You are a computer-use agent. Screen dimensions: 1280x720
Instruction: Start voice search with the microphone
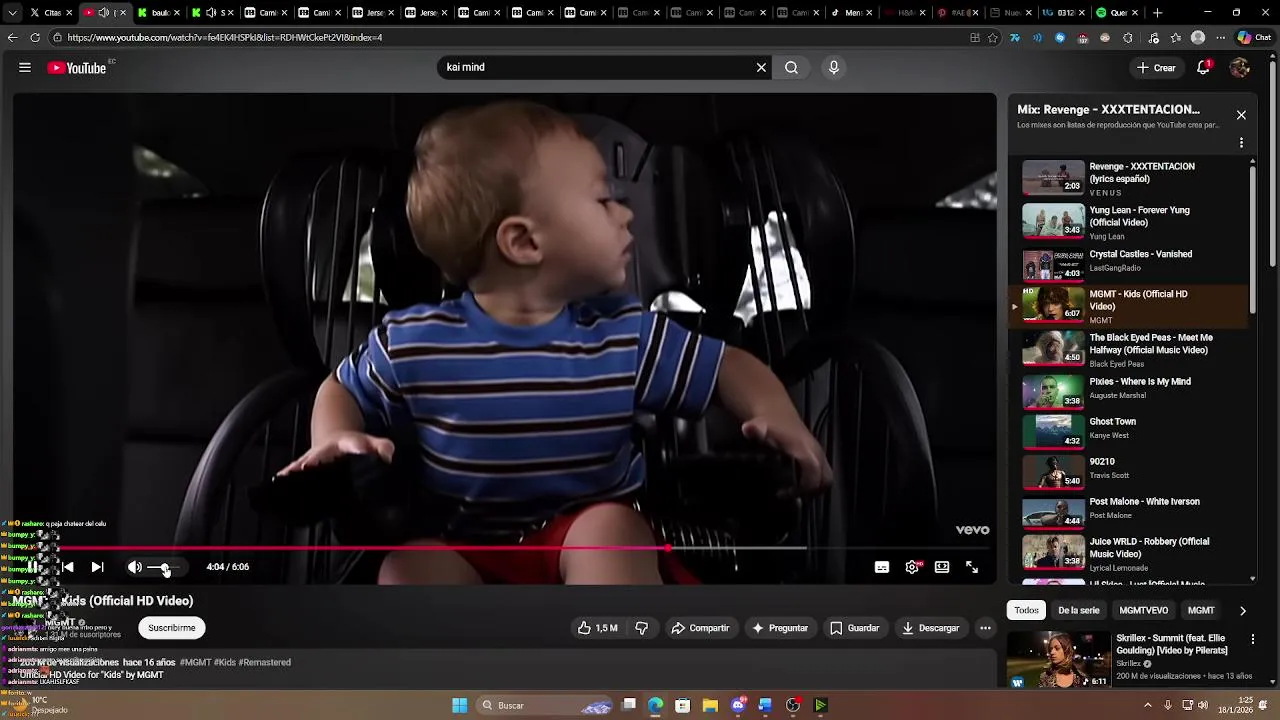834,68
